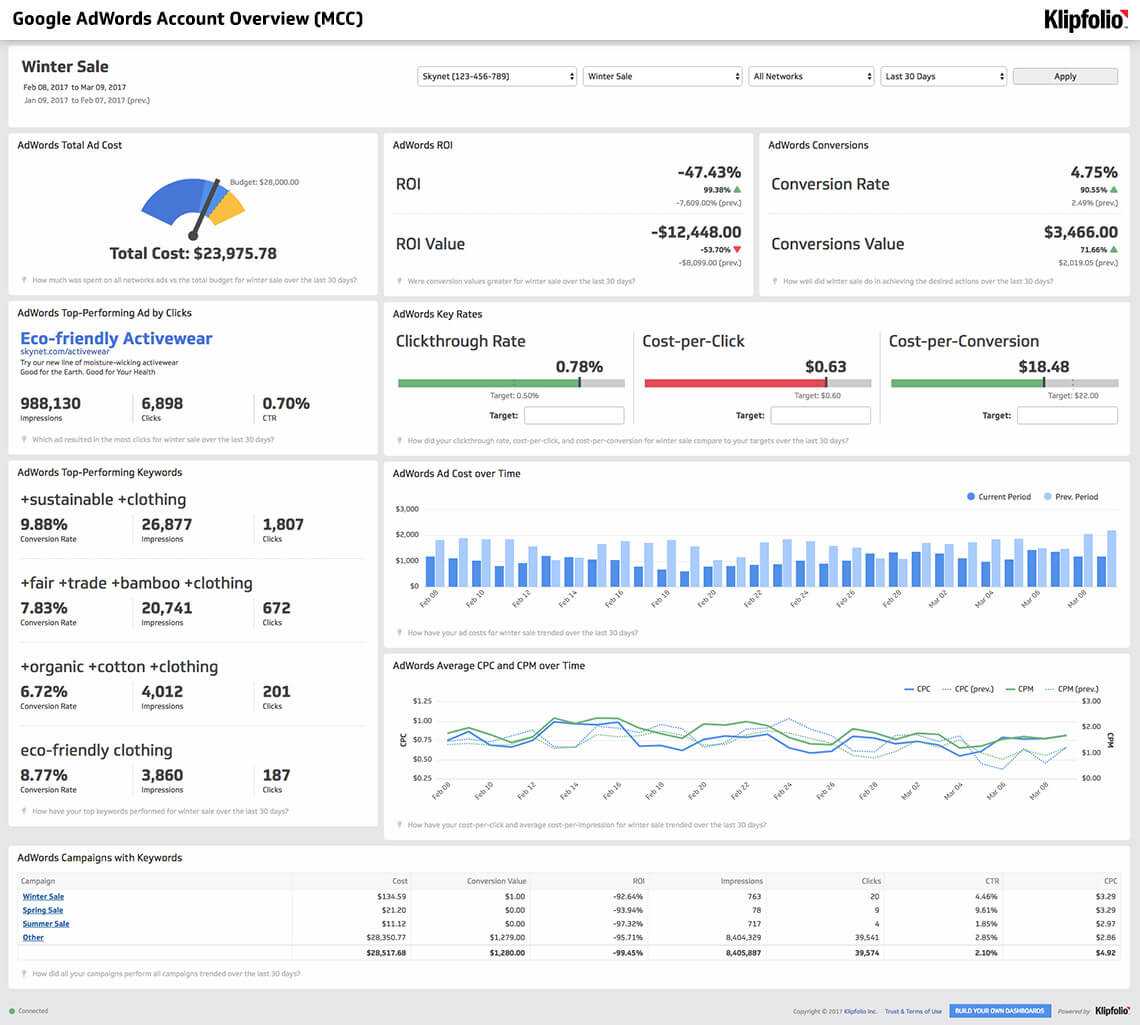Select the eco-friendly clothing keyword

click(97, 750)
